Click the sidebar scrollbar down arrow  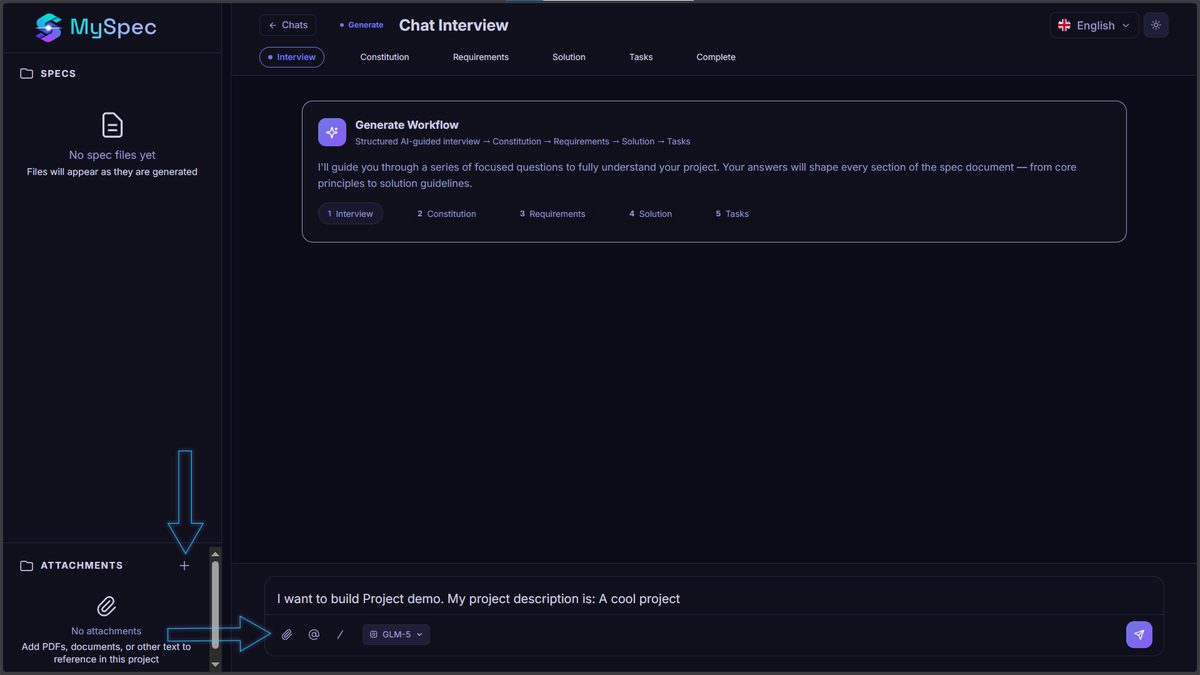215,663
